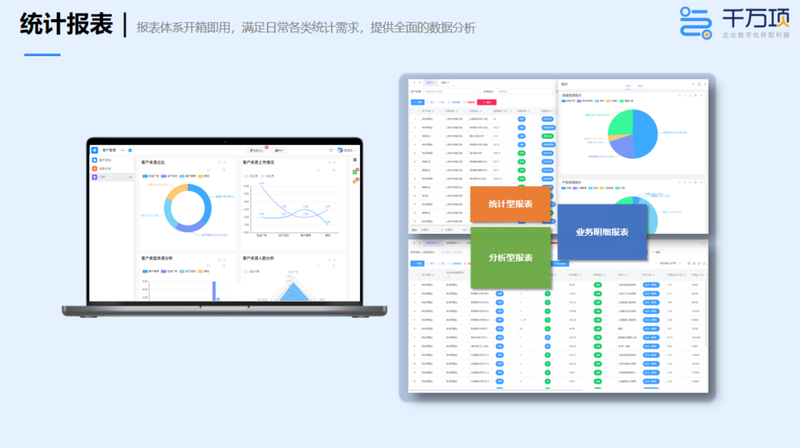Toggle first legend item in top pie chart

click(566, 102)
